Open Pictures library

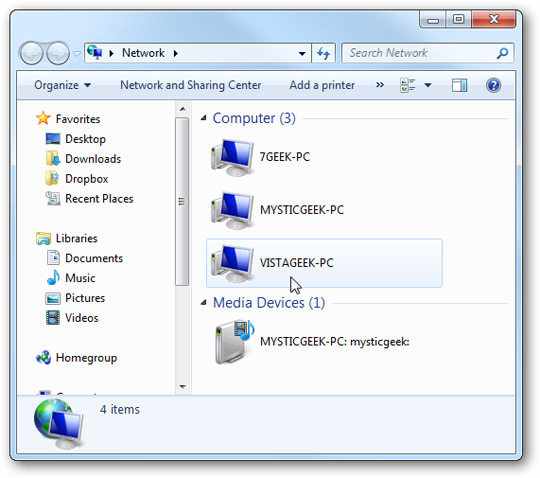(85, 298)
